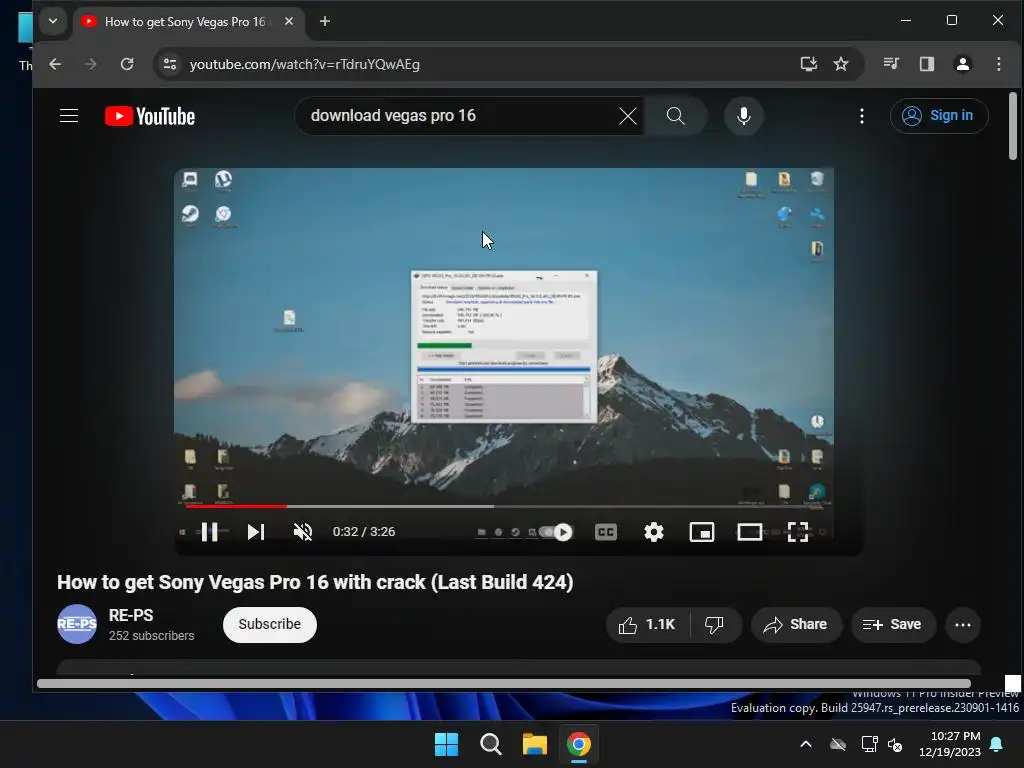Open Windows taskbar search
The width and height of the screenshot is (1024, 768).
click(490, 744)
